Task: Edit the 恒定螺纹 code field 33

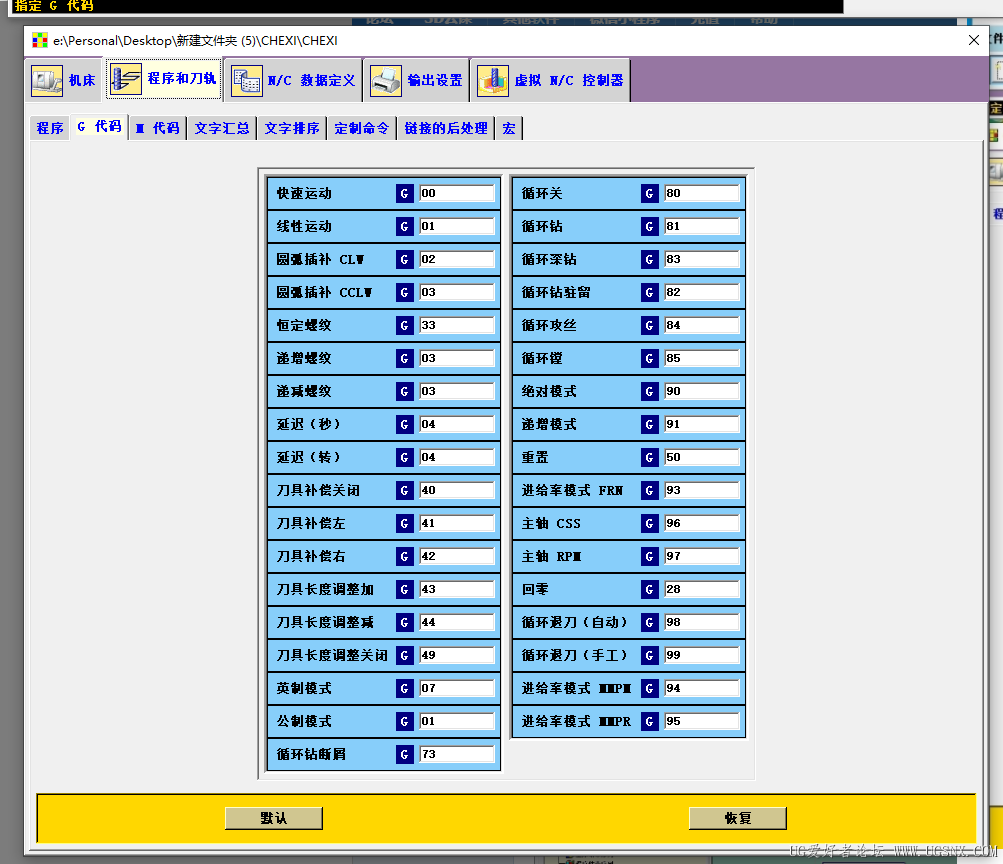Action: [x=457, y=325]
